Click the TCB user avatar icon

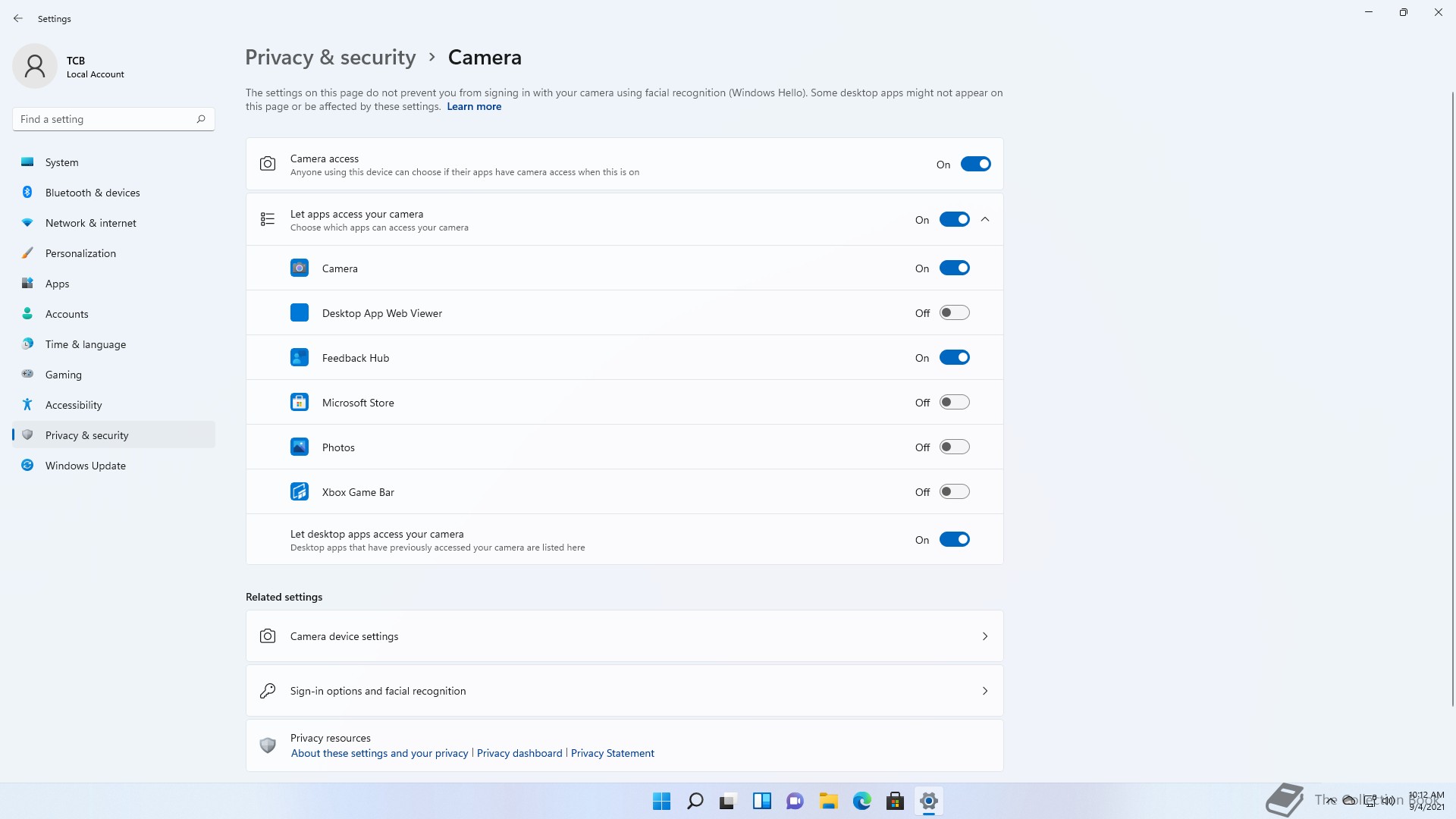pos(35,66)
